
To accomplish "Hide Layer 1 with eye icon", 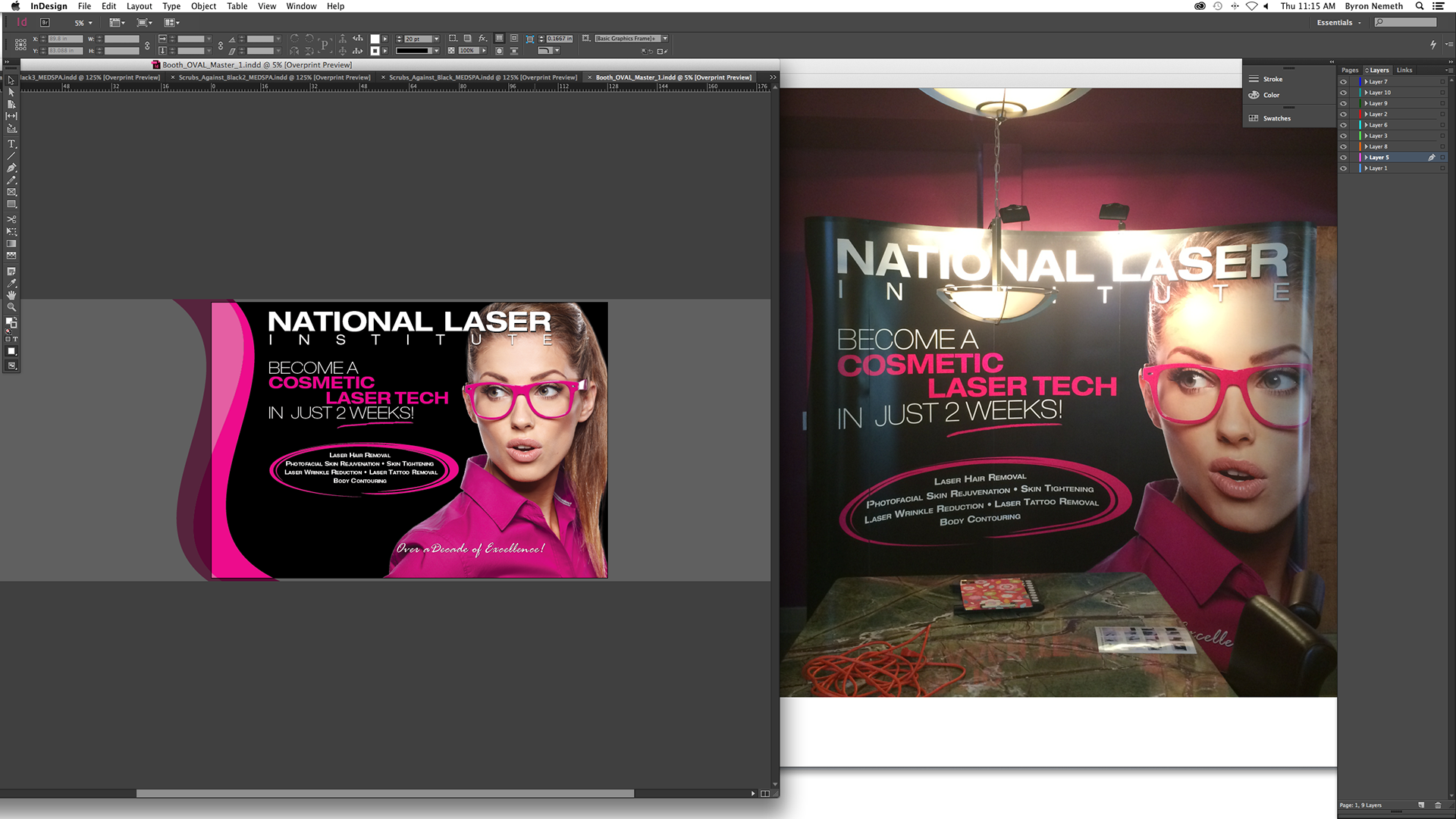I will [x=1343, y=168].
